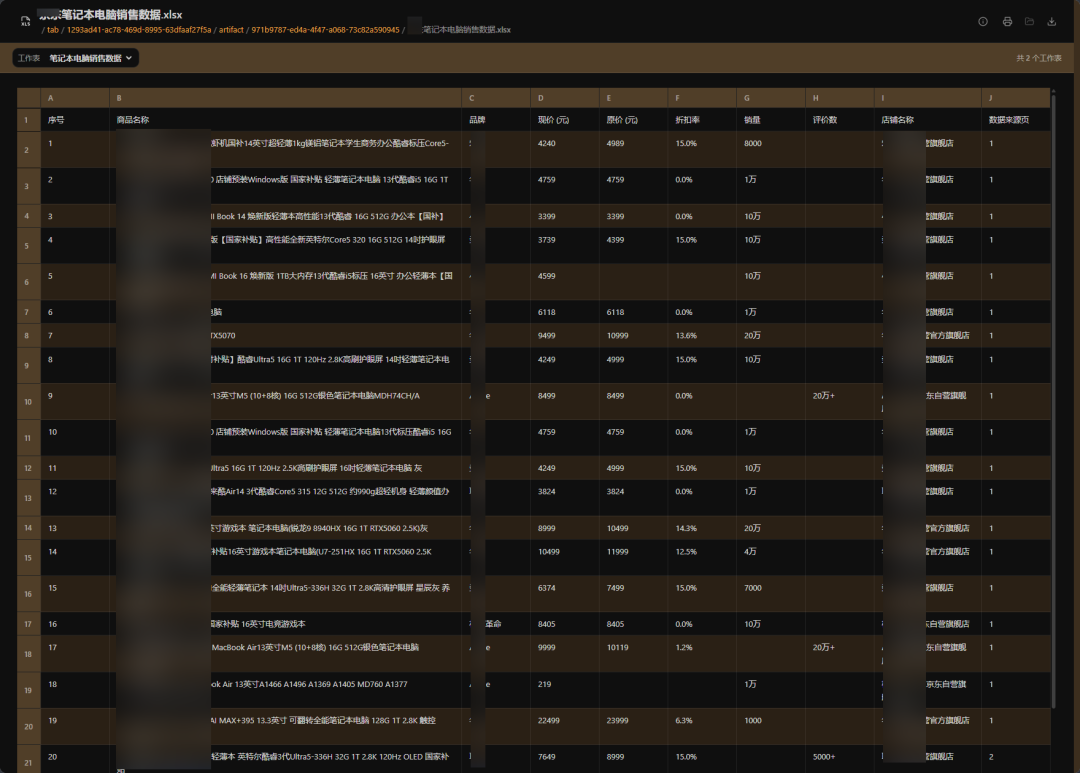The width and height of the screenshot is (1080, 773).
Task: Click the print icon
Action: coord(1007,21)
